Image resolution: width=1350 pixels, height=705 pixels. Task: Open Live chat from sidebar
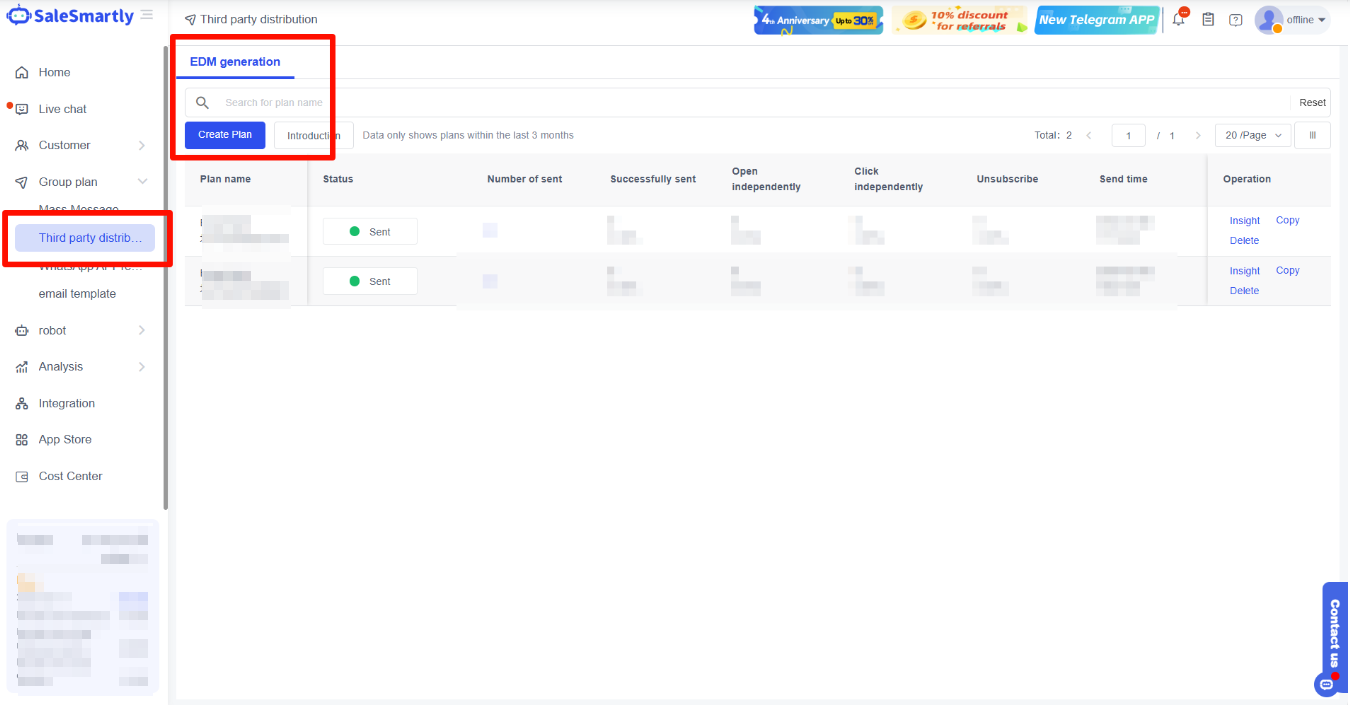[x=62, y=109]
